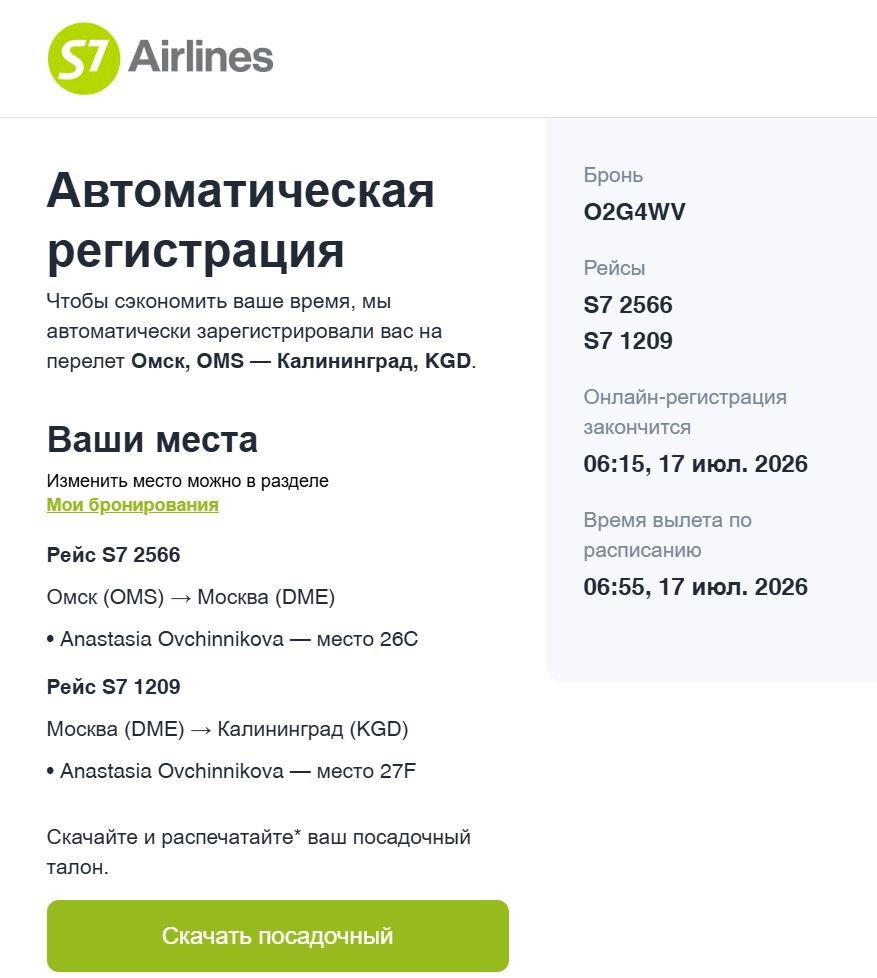The image size is (877, 978).
Task: Click the Москва (DME) → Калининград (KGD) route
Action: click(x=228, y=729)
